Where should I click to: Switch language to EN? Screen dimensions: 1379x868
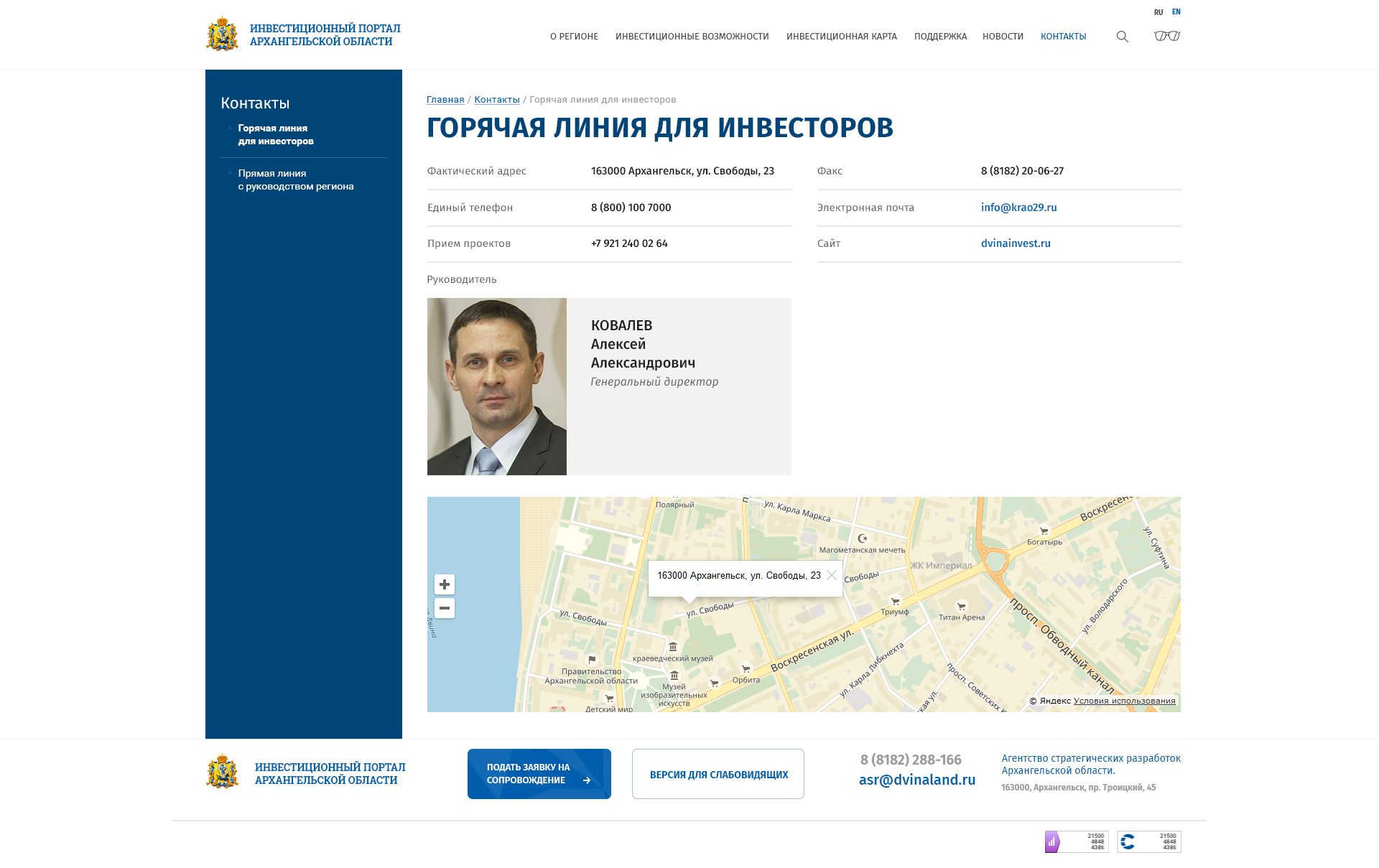point(1176,12)
